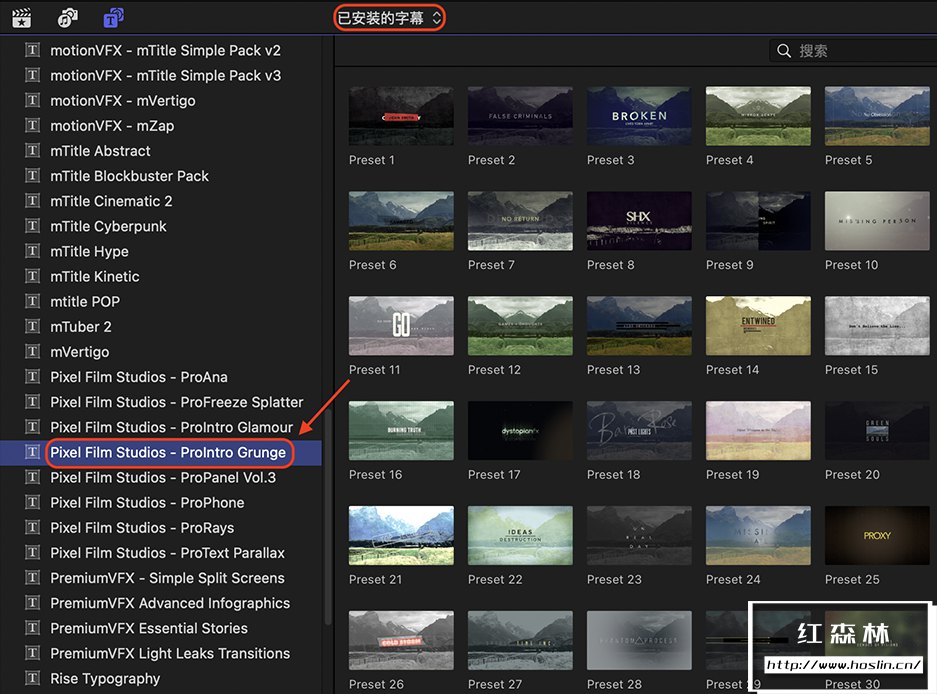937x694 pixels.
Task: Select mTitle Abstract category
Action: tap(100, 151)
